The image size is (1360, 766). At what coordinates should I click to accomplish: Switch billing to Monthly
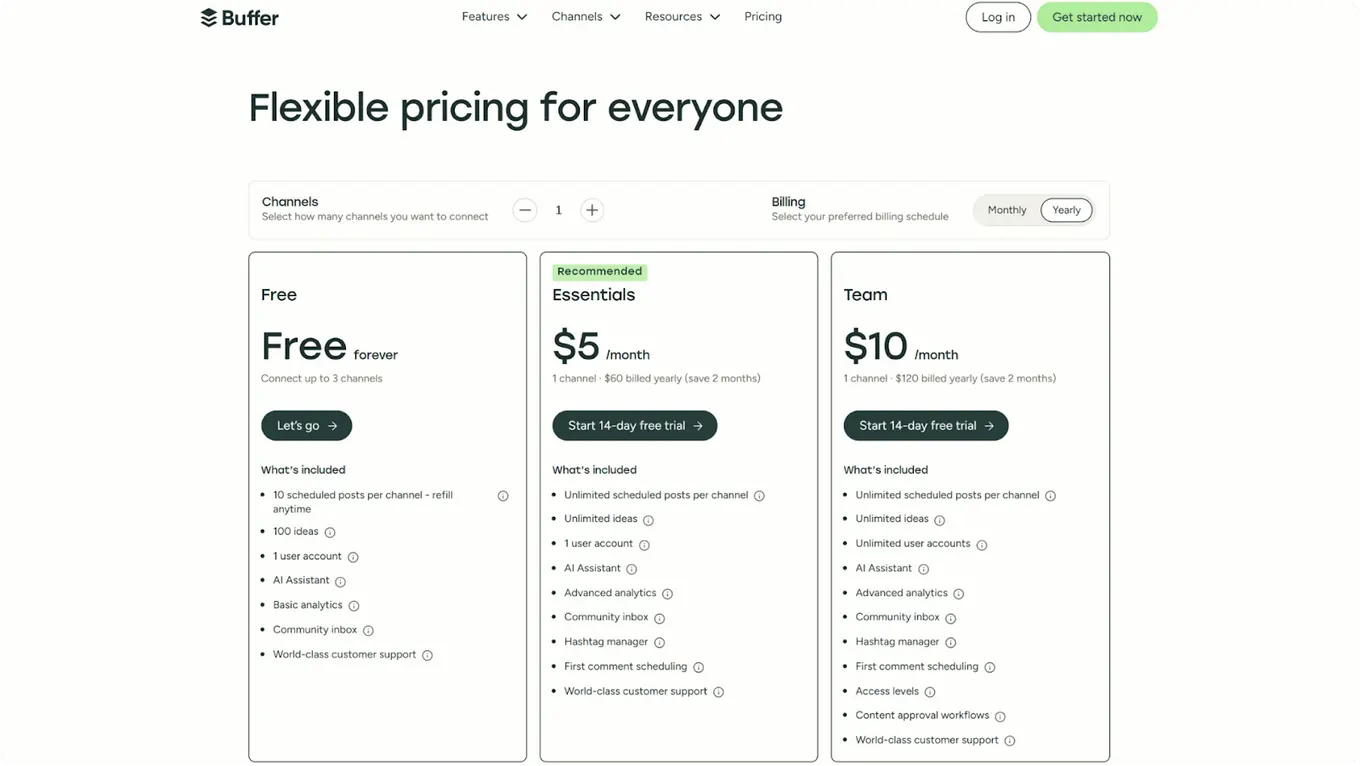click(x=1006, y=210)
